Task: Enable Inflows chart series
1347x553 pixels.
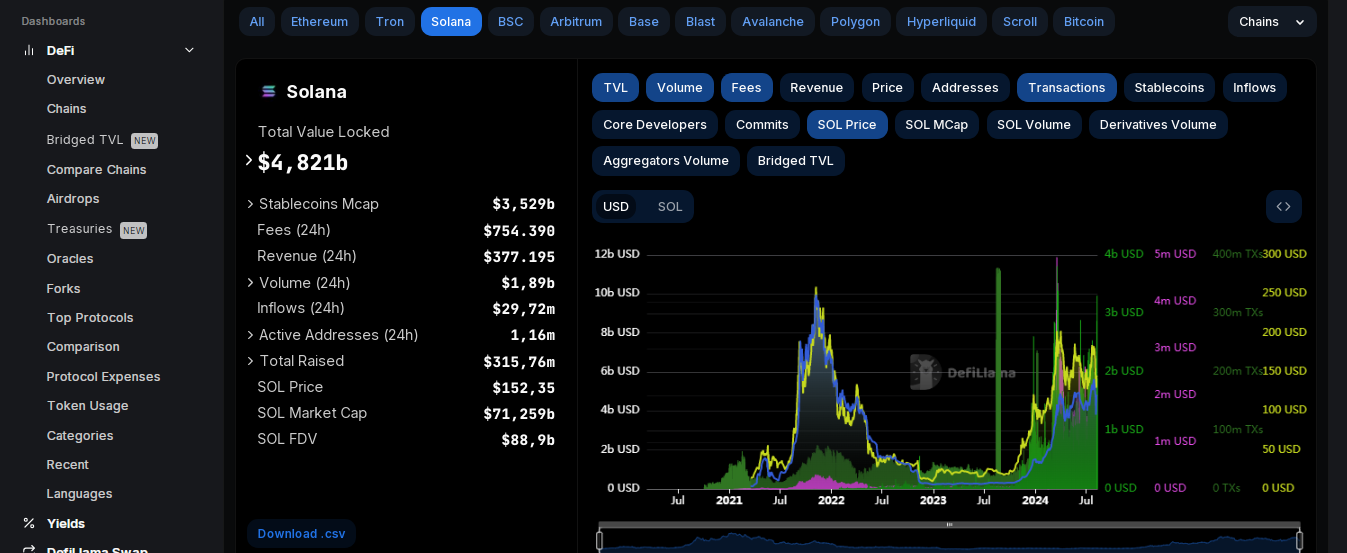Action: pos(1254,88)
